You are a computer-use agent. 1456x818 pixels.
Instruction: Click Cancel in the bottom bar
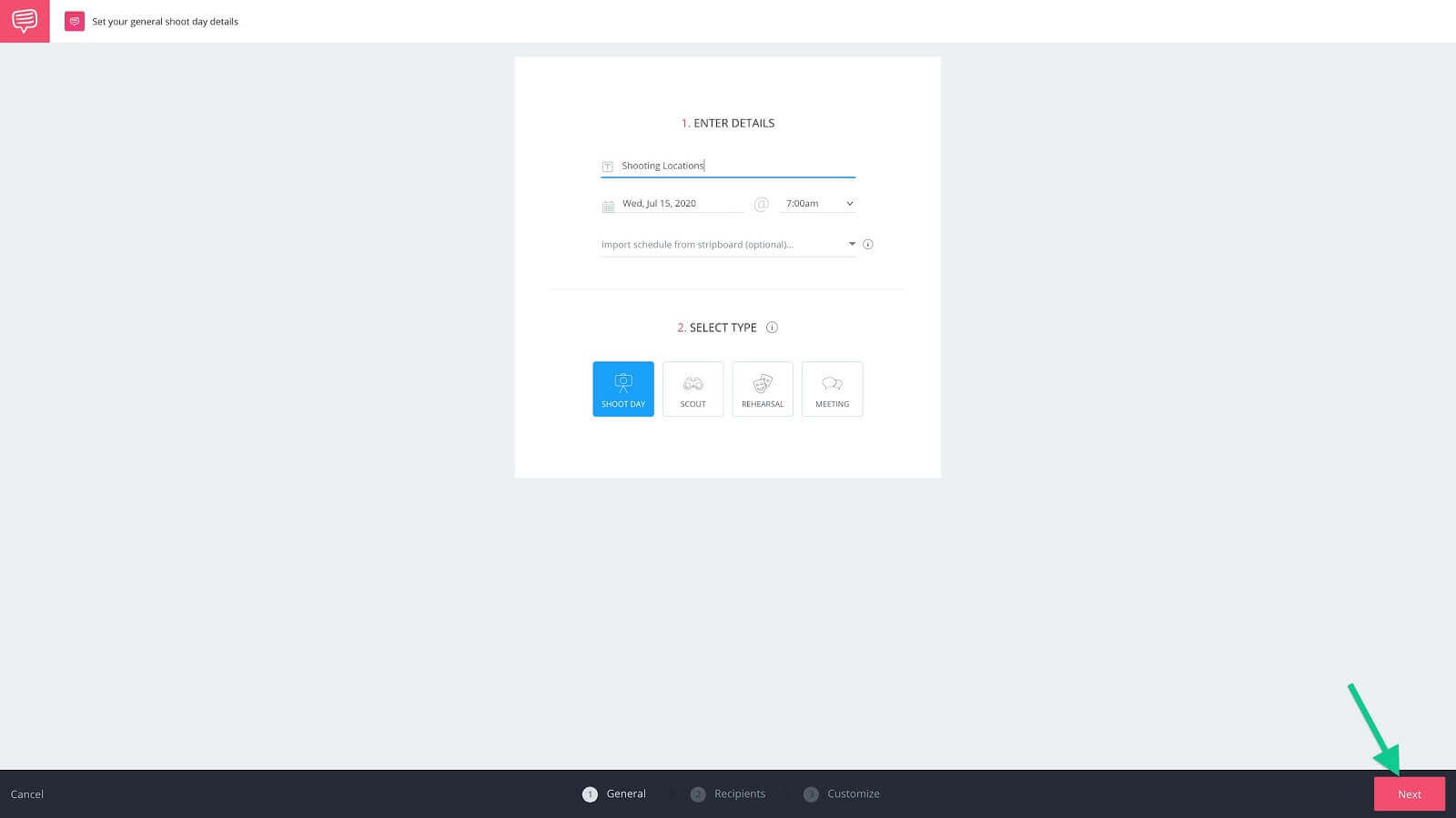click(x=27, y=794)
